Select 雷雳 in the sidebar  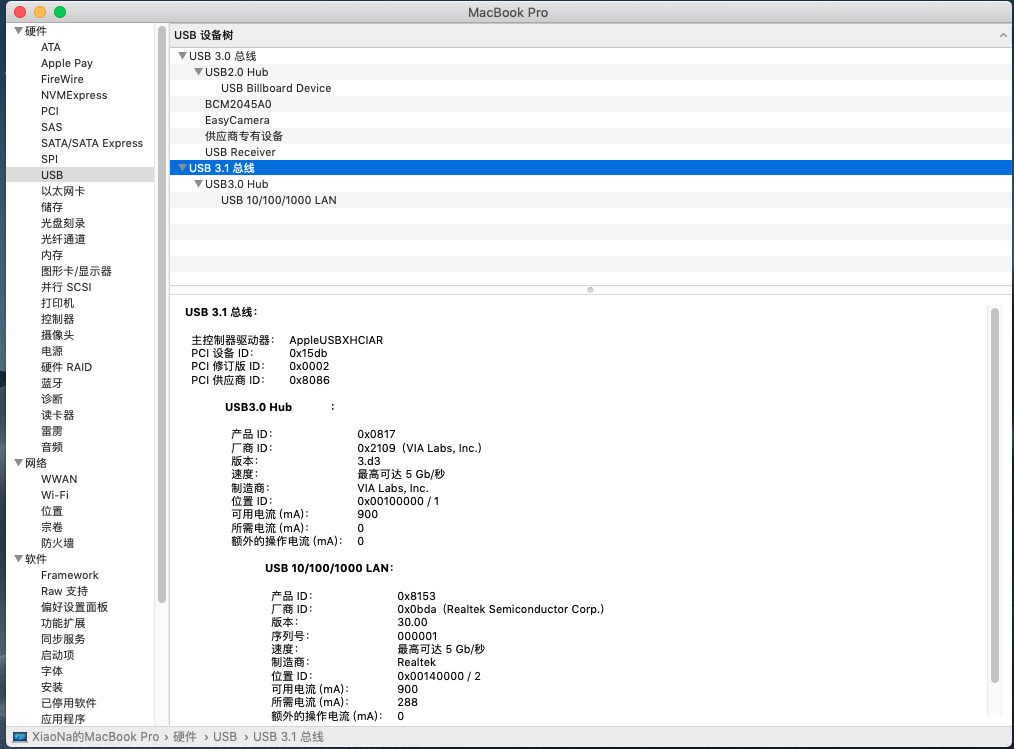point(52,431)
